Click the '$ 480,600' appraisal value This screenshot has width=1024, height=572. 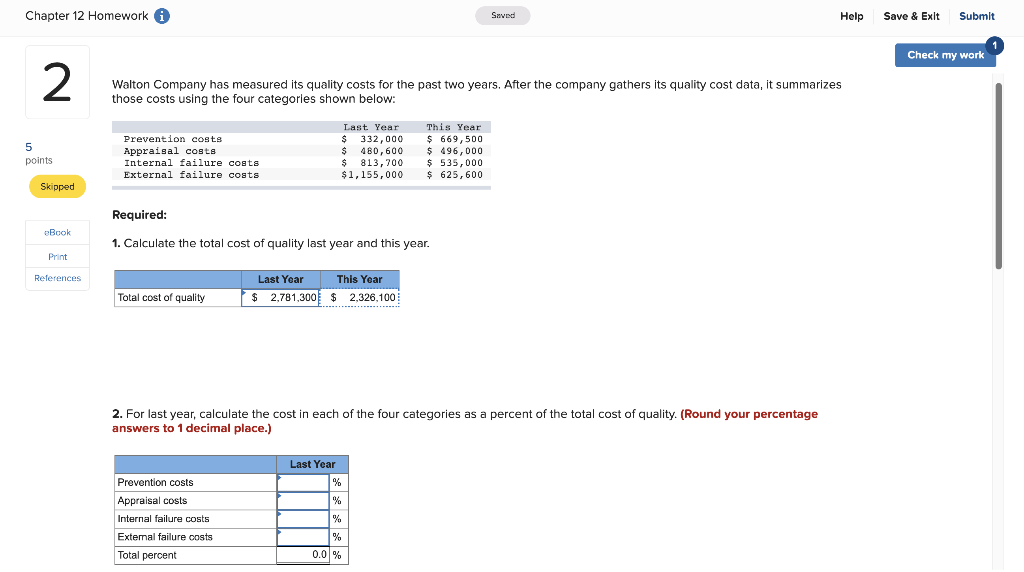pos(372,151)
